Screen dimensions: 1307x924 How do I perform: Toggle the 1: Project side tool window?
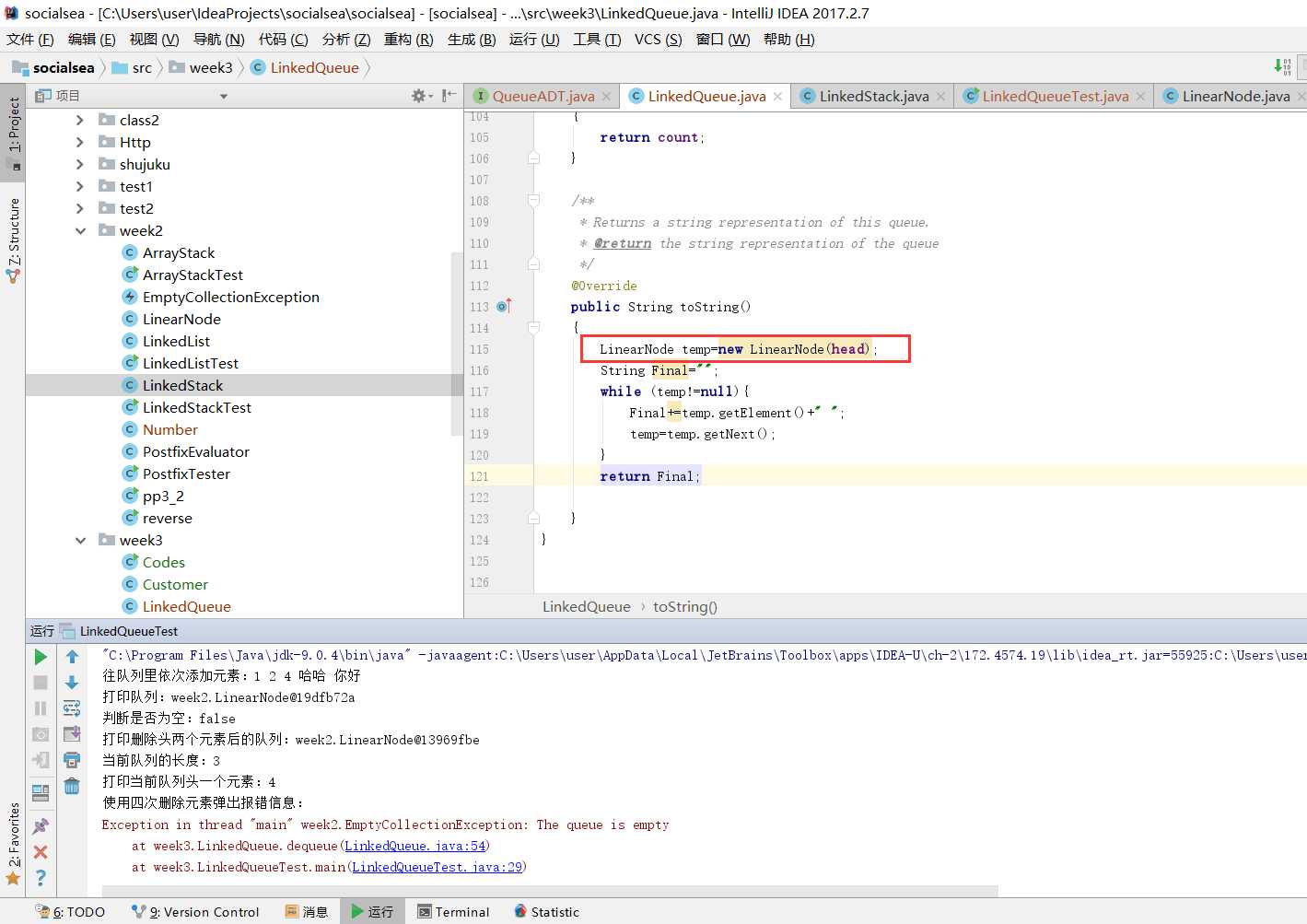click(x=14, y=132)
